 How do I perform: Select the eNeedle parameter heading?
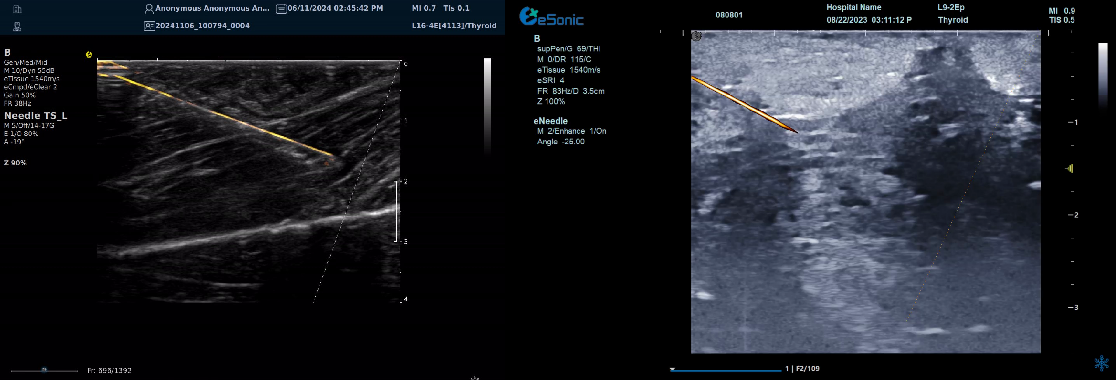(552, 121)
